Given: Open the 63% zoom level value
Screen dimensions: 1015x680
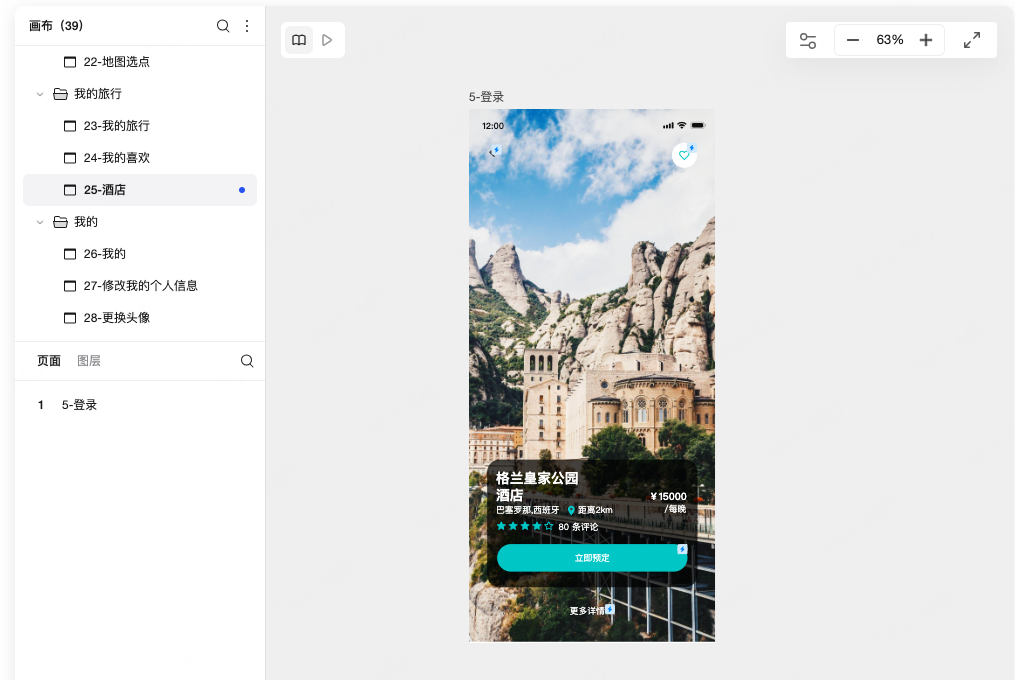Looking at the screenshot, I should click(889, 40).
